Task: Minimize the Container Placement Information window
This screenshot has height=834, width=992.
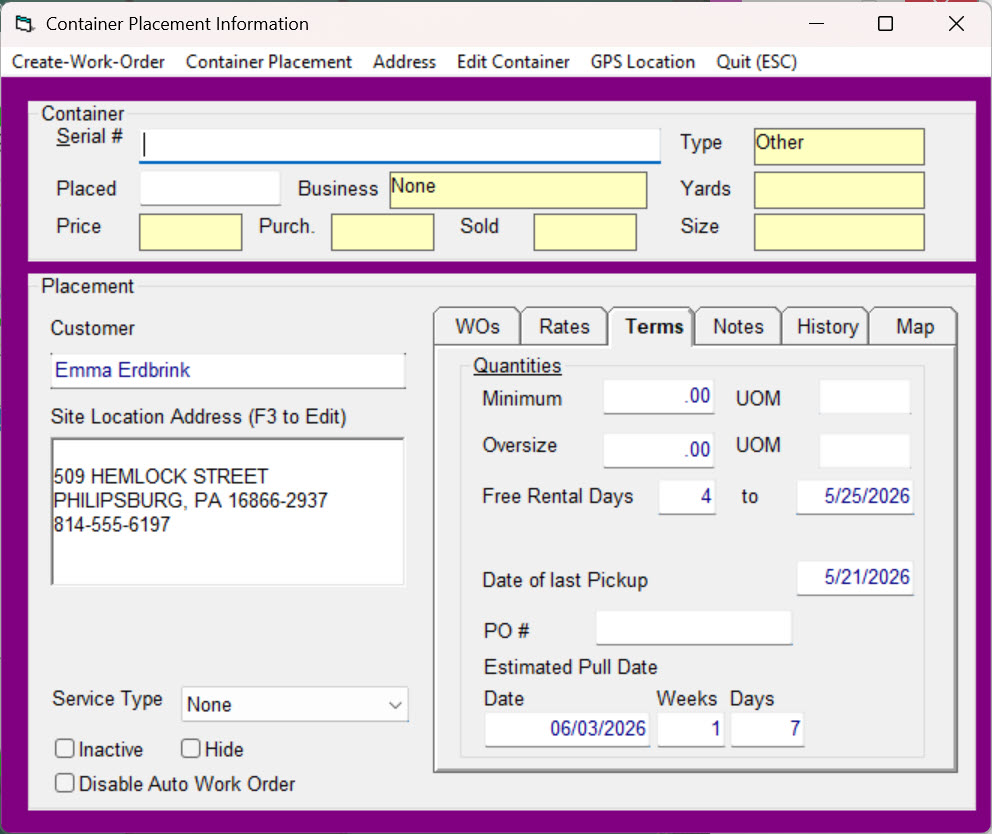Action: [x=817, y=24]
